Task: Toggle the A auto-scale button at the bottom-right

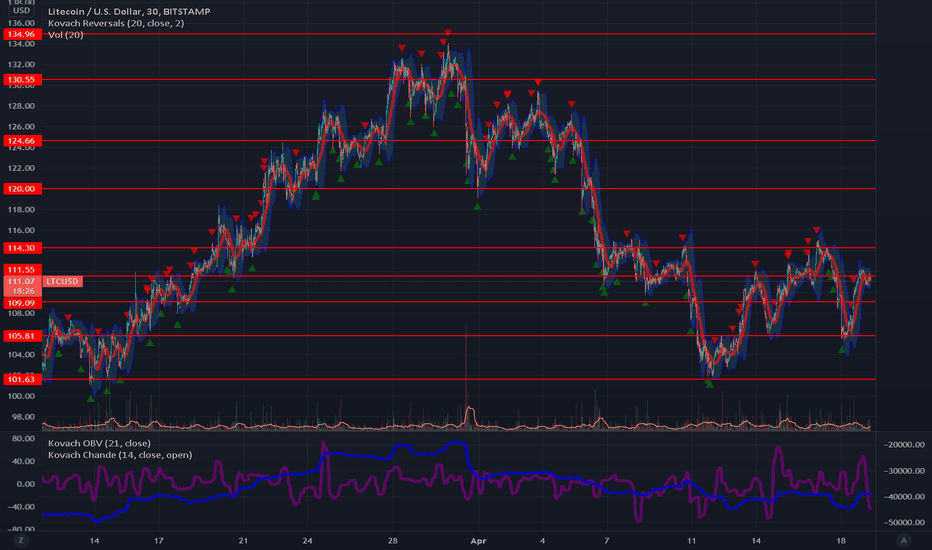Action: coord(904,540)
